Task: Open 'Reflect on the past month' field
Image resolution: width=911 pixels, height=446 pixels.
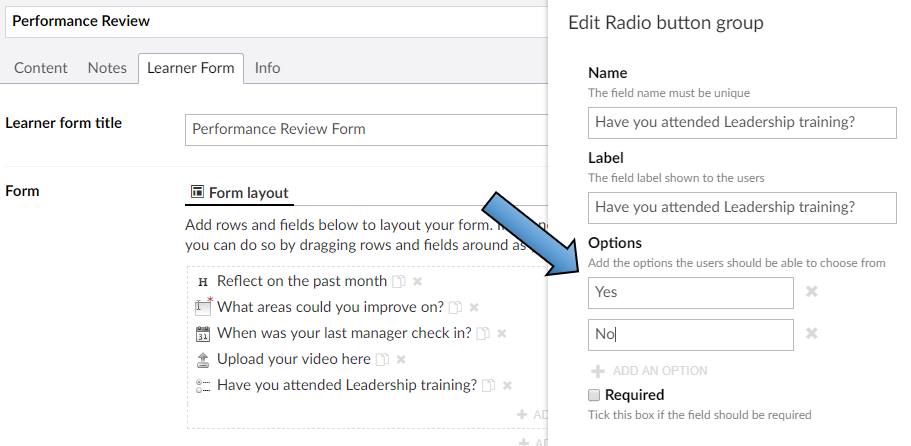Action: click(302, 281)
